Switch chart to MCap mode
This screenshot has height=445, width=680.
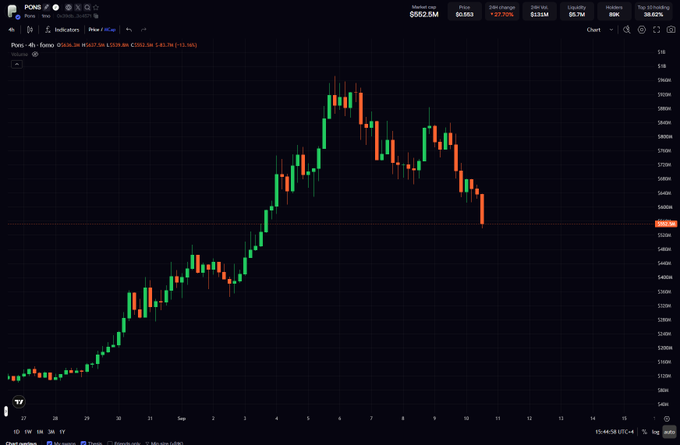click(x=110, y=29)
